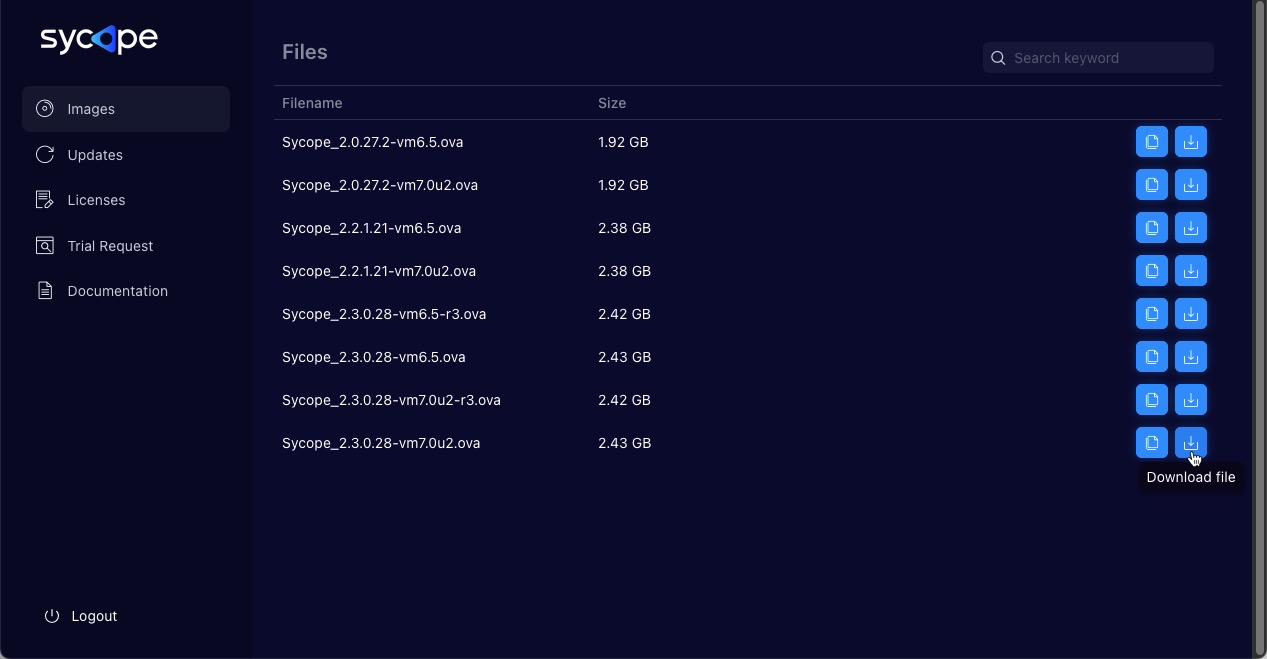Screen dimensions: 1267x659
Task: Select the Sycope_2.0.27.2-vm6.5.ova filename
Action: 373,142
